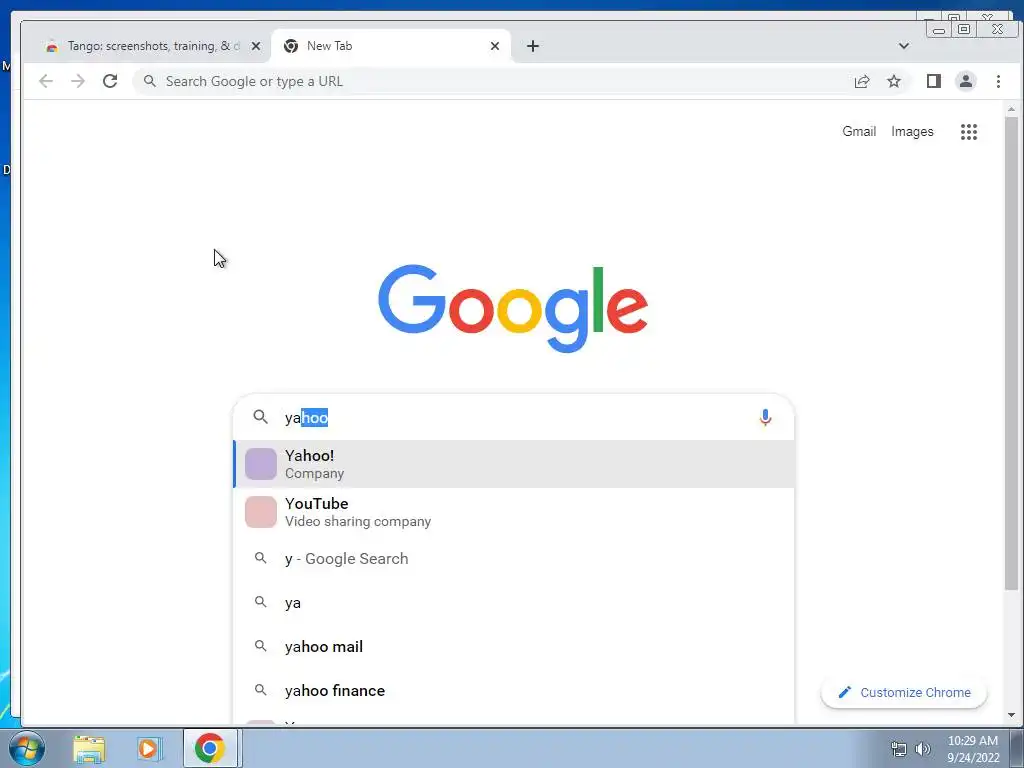Launch Windows Media Player from taskbar

point(148,748)
